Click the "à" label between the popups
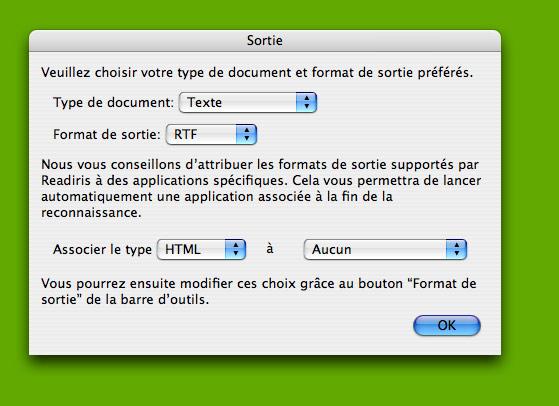Viewport: 559px width, 406px height. [x=270, y=248]
